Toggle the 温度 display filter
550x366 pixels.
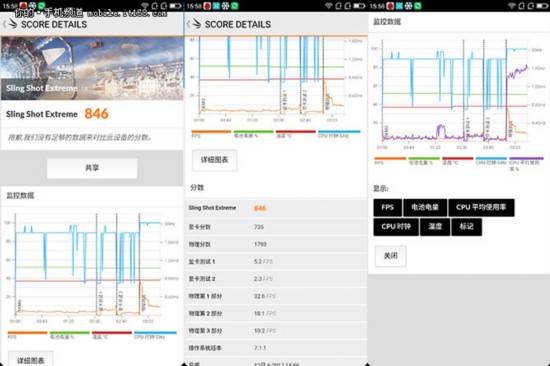pos(435,227)
